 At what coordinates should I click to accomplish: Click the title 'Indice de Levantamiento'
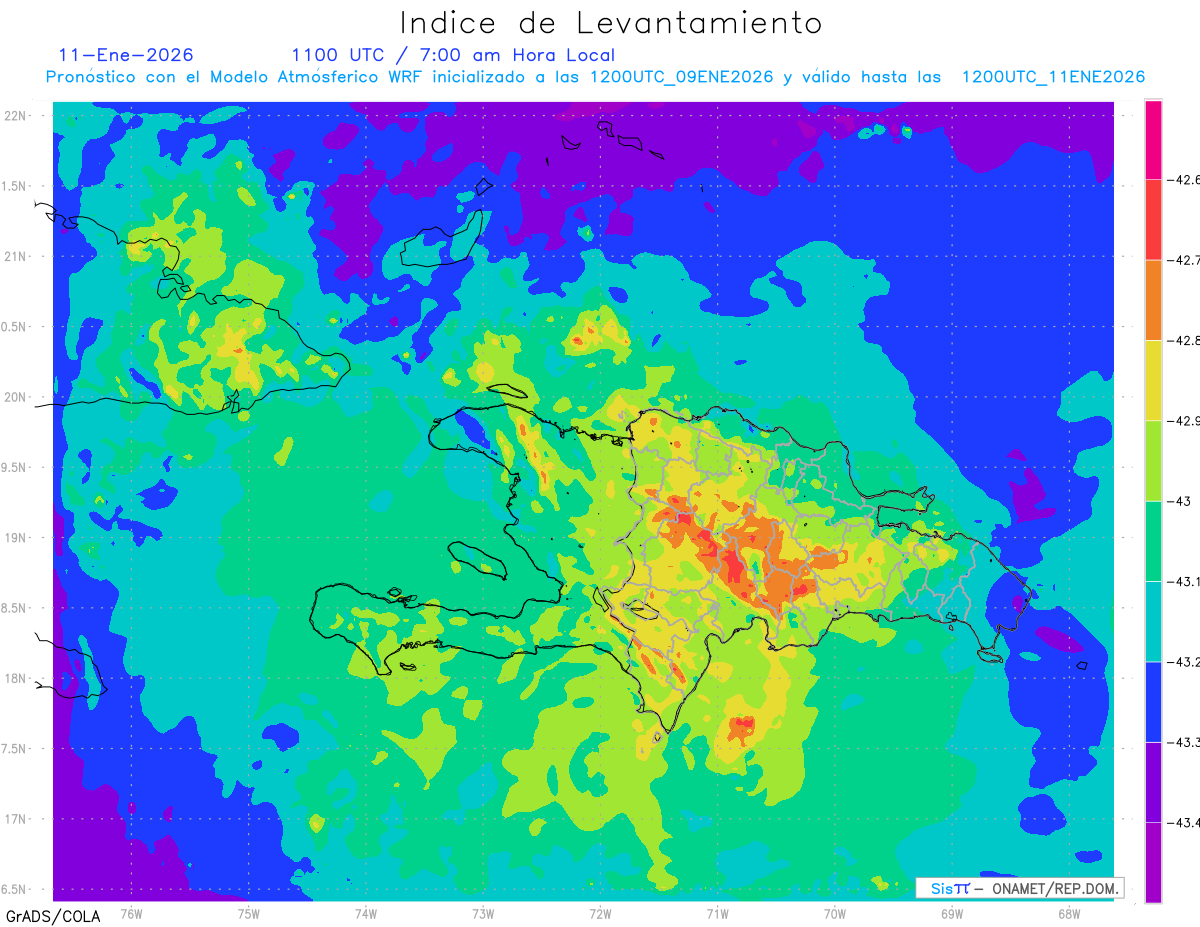(610, 23)
